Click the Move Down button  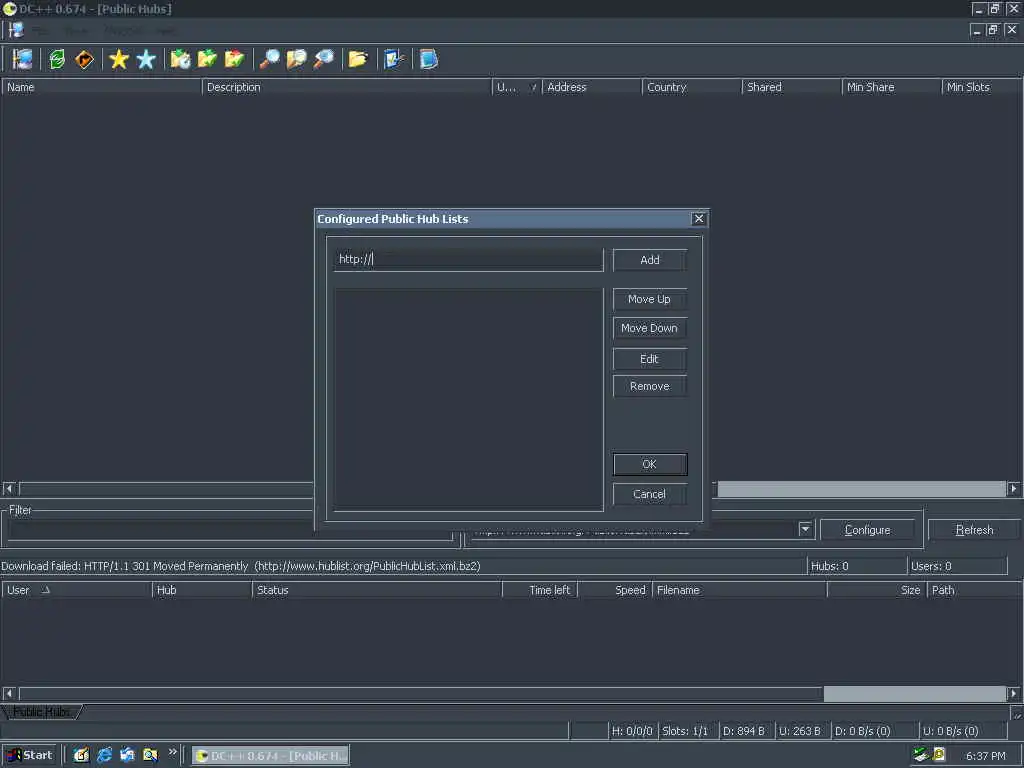(x=650, y=328)
